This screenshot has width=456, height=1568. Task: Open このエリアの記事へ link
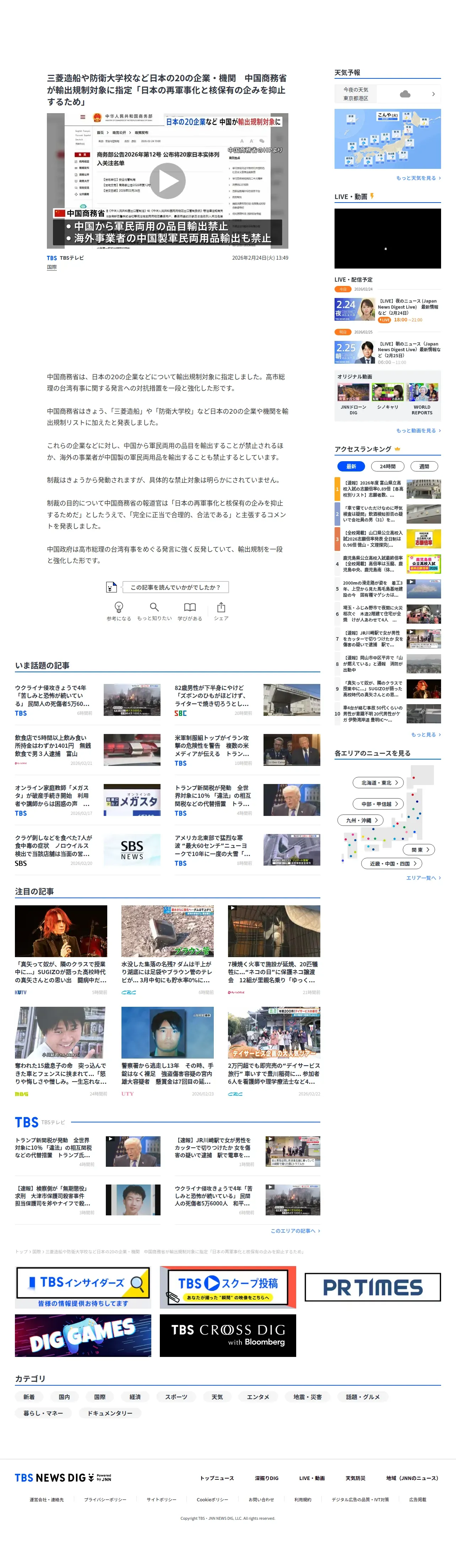(x=295, y=1231)
